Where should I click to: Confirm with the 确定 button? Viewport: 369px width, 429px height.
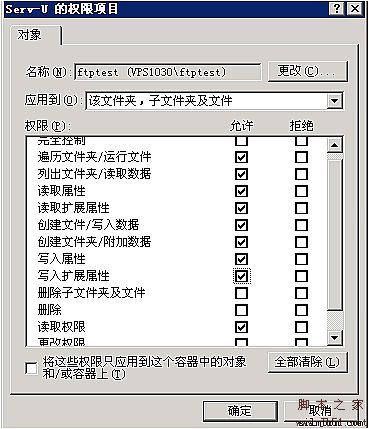(x=240, y=411)
